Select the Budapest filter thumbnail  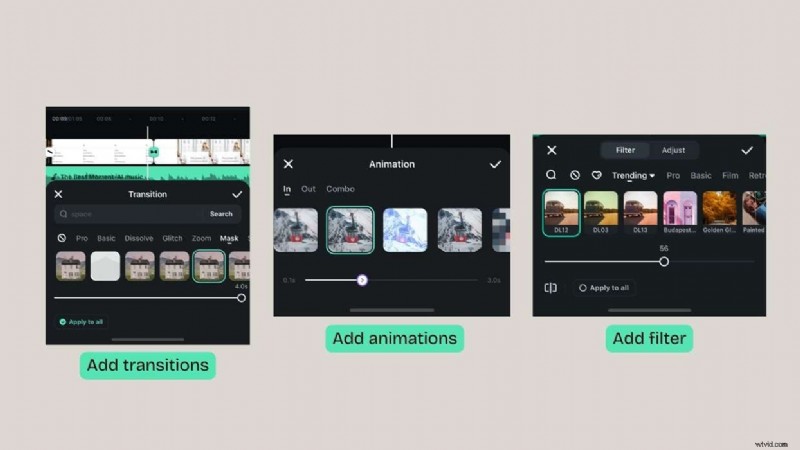click(680, 212)
